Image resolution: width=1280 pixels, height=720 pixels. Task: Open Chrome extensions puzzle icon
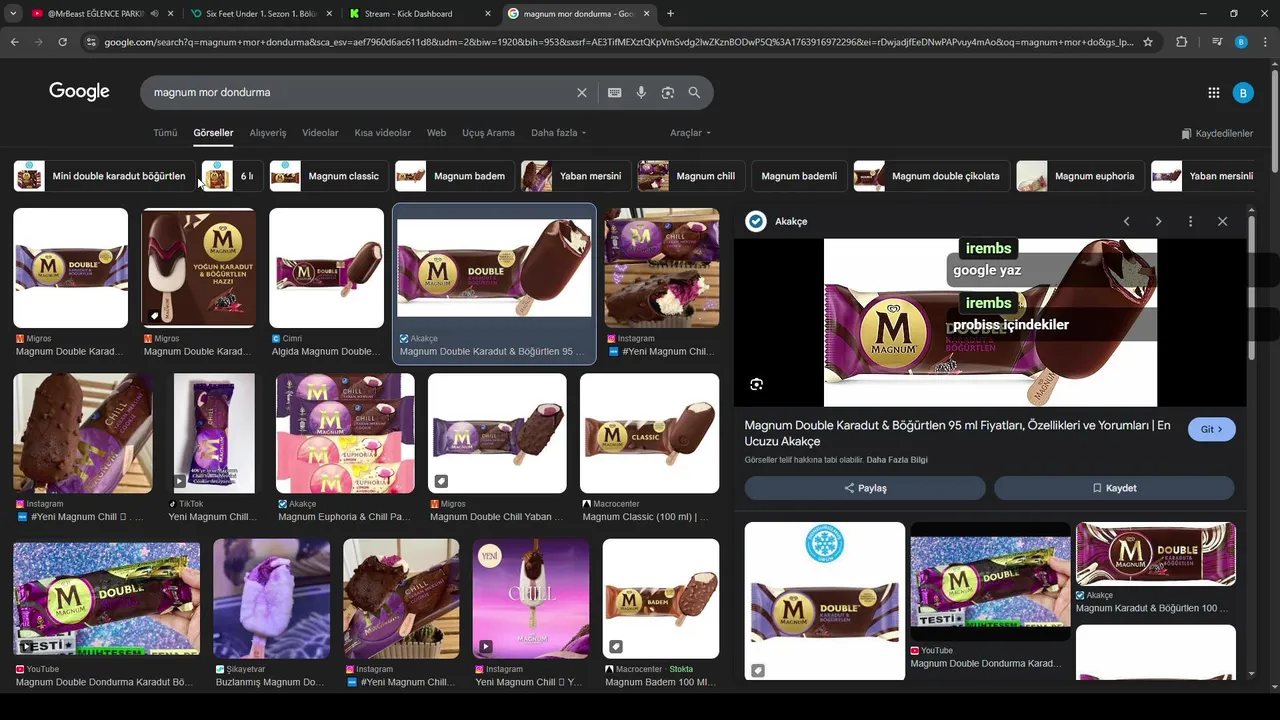[1182, 42]
